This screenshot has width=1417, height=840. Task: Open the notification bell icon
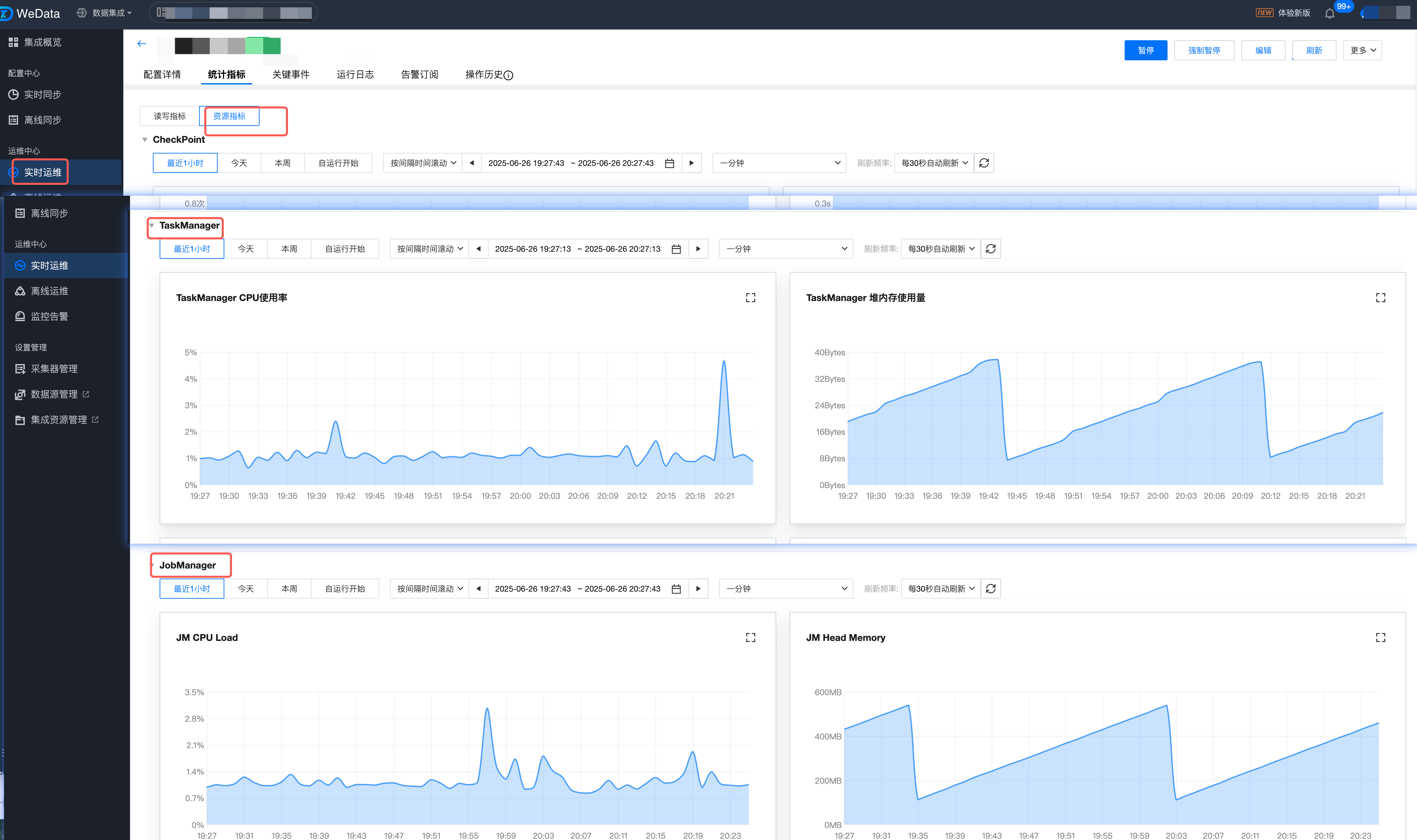click(1329, 14)
